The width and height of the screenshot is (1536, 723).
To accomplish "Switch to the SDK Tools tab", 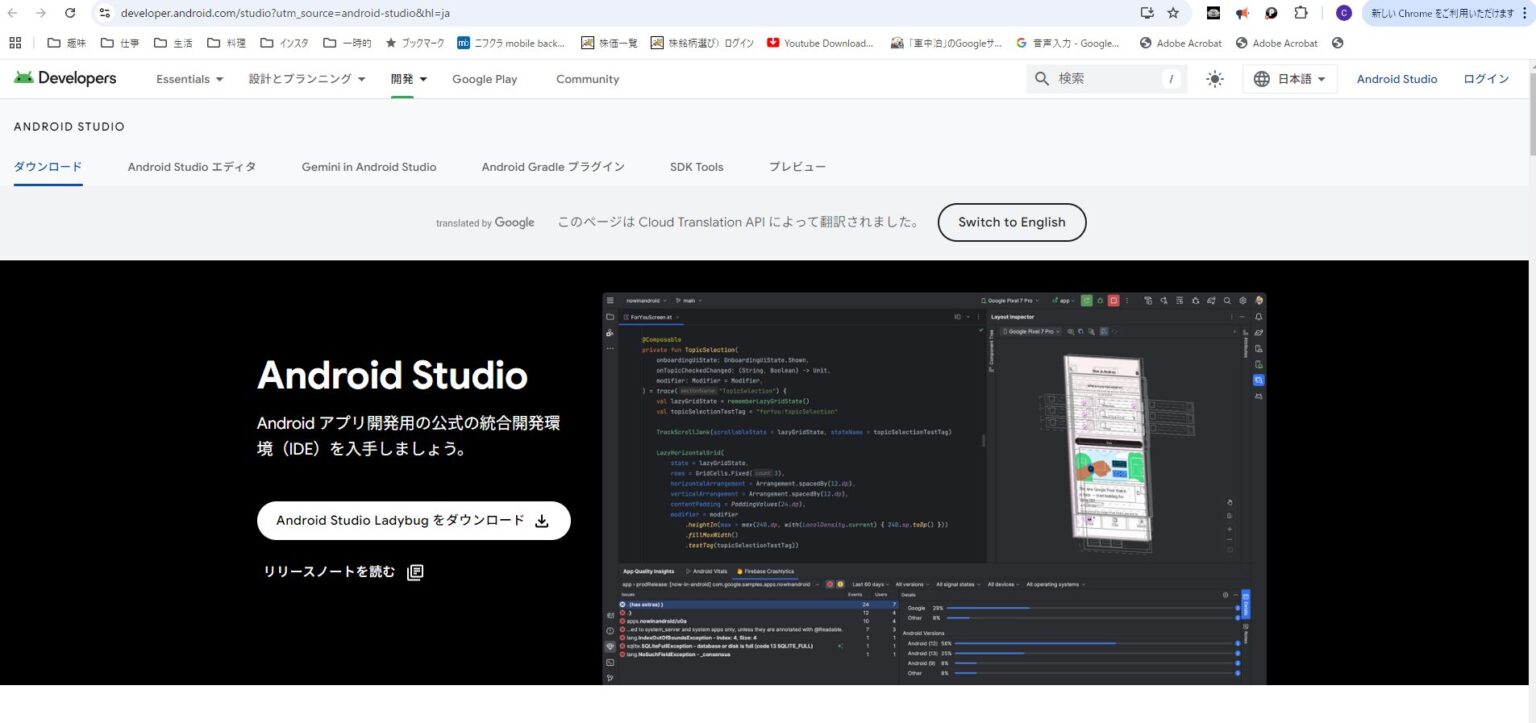I will tap(696, 167).
